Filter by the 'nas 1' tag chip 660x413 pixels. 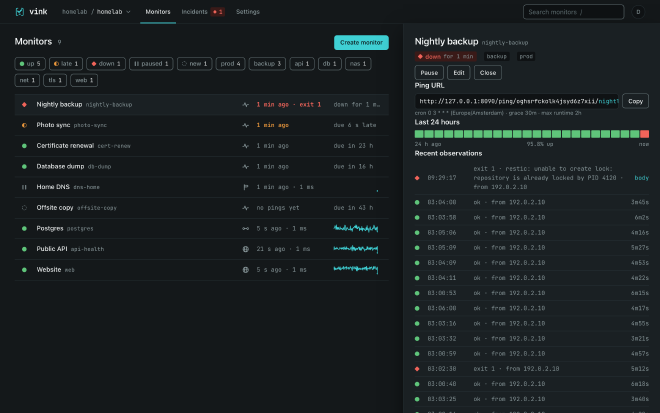[x=358, y=64]
